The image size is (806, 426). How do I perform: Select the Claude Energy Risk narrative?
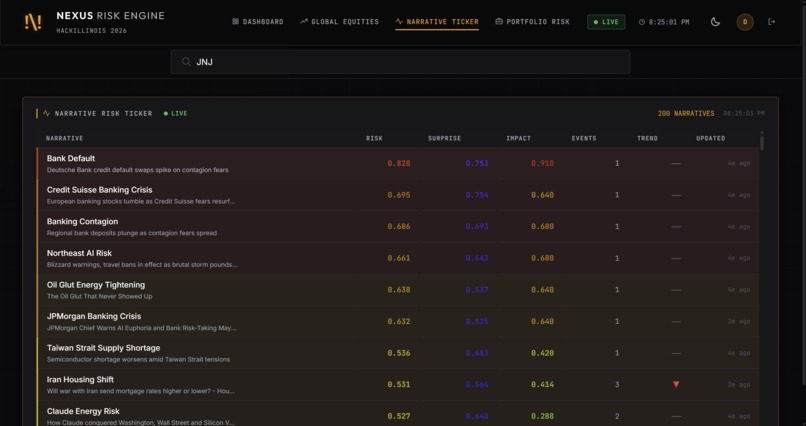(x=398, y=414)
